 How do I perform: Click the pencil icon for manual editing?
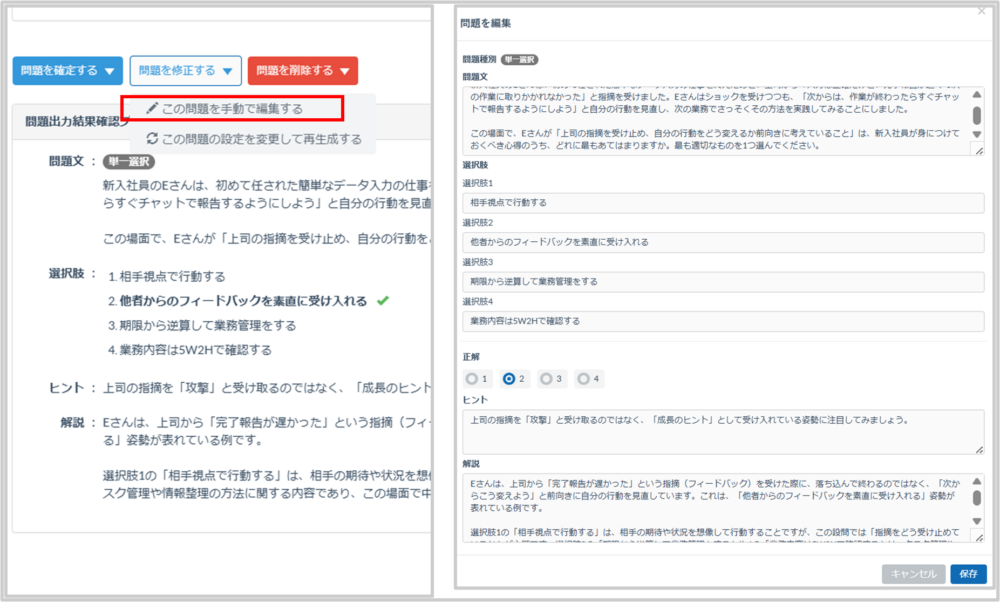click(x=152, y=108)
